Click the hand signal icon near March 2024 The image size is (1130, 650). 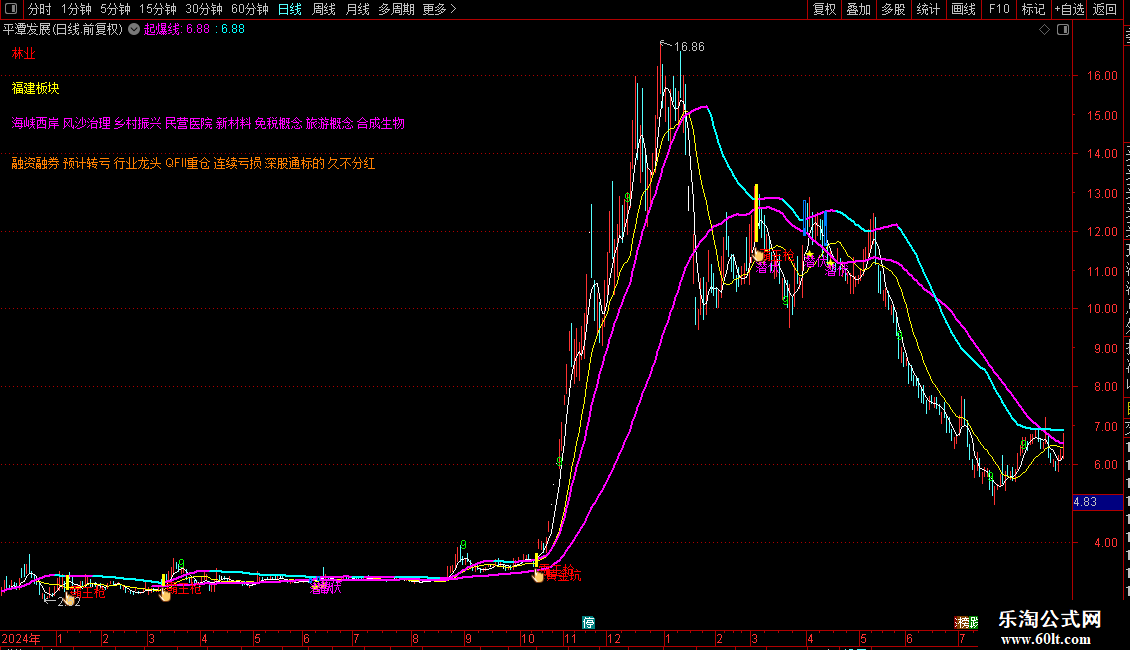[x=165, y=594]
